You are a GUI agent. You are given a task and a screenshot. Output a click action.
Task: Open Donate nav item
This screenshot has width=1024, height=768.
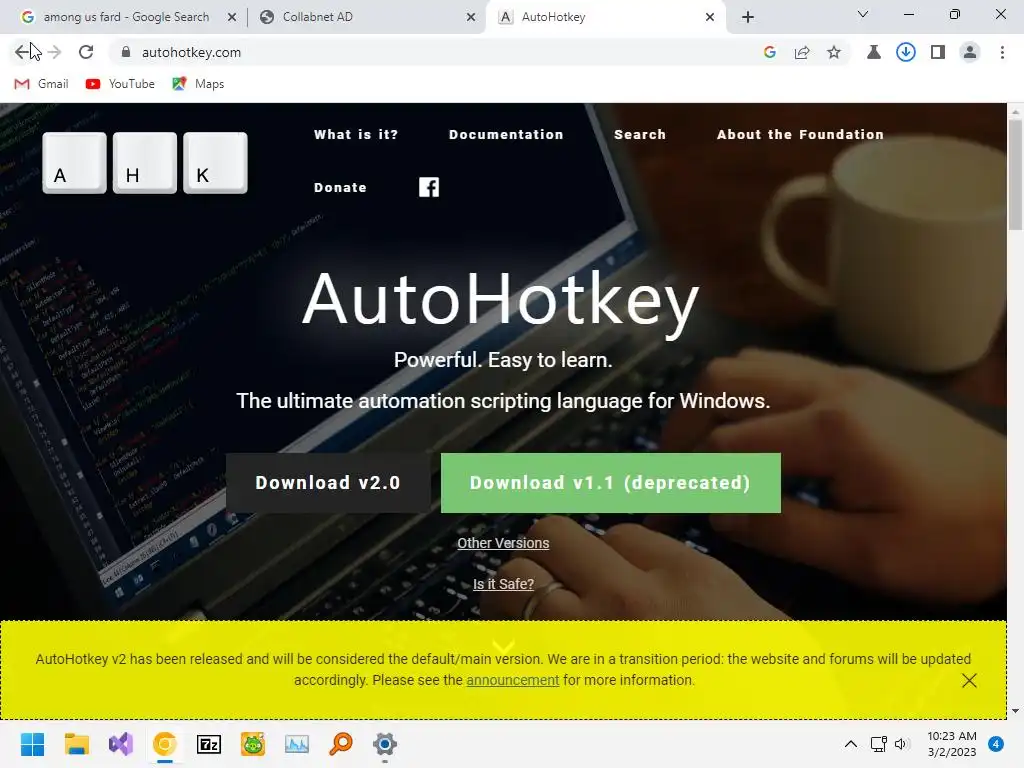tap(340, 187)
